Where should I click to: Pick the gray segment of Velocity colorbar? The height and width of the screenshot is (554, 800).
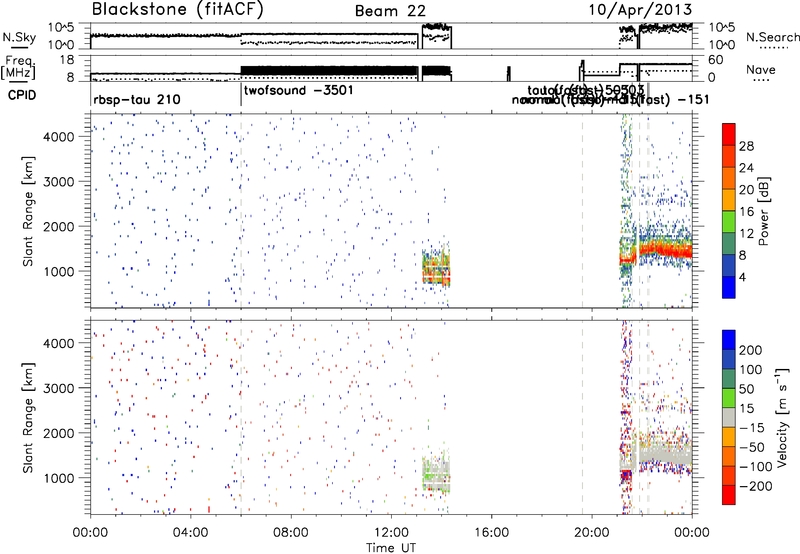click(x=729, y=417)
